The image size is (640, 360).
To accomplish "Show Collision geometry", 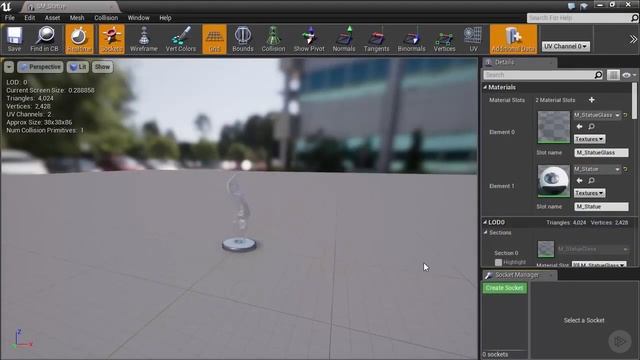I will coord(273,39).
